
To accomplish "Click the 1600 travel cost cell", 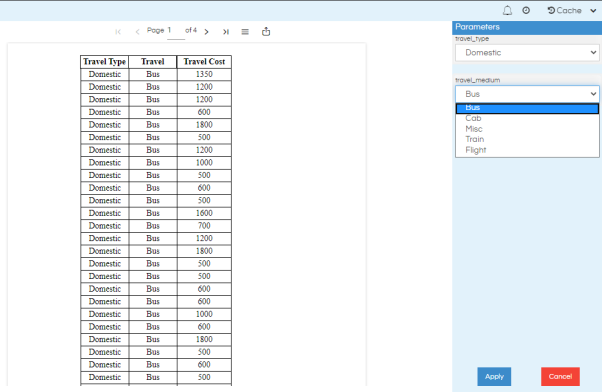I will (204, 213).
